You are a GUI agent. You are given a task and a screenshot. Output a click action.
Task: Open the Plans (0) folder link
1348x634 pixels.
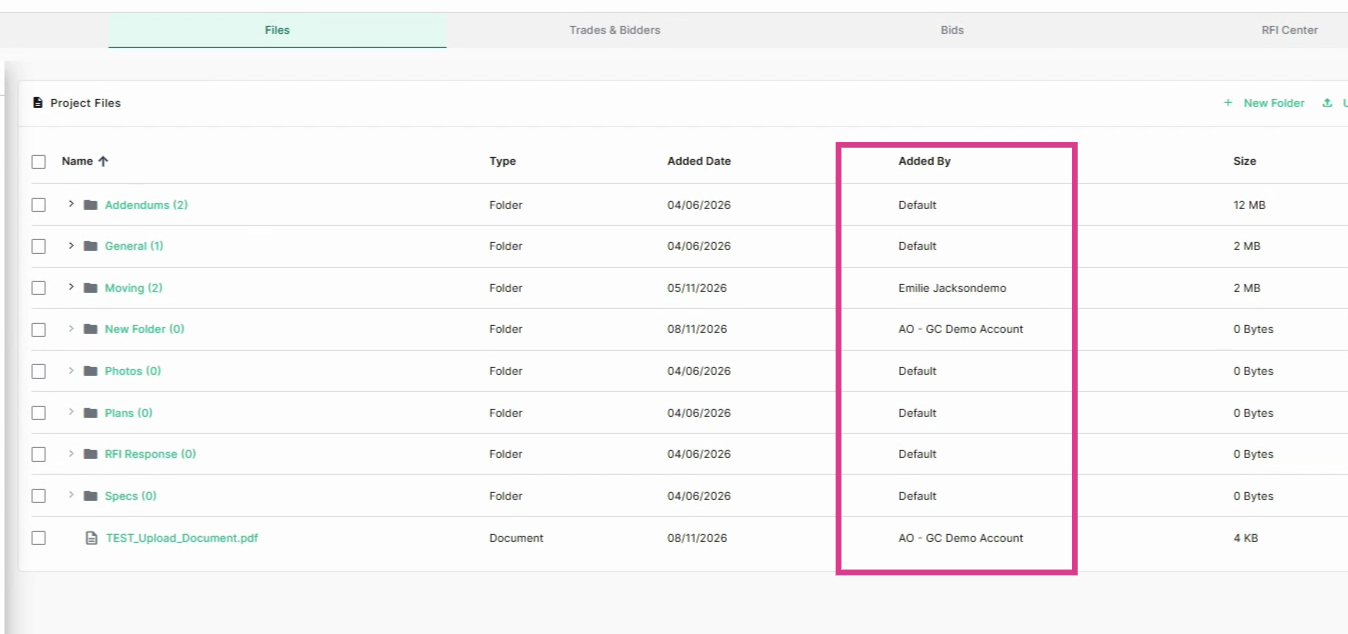tap(129, 413)
